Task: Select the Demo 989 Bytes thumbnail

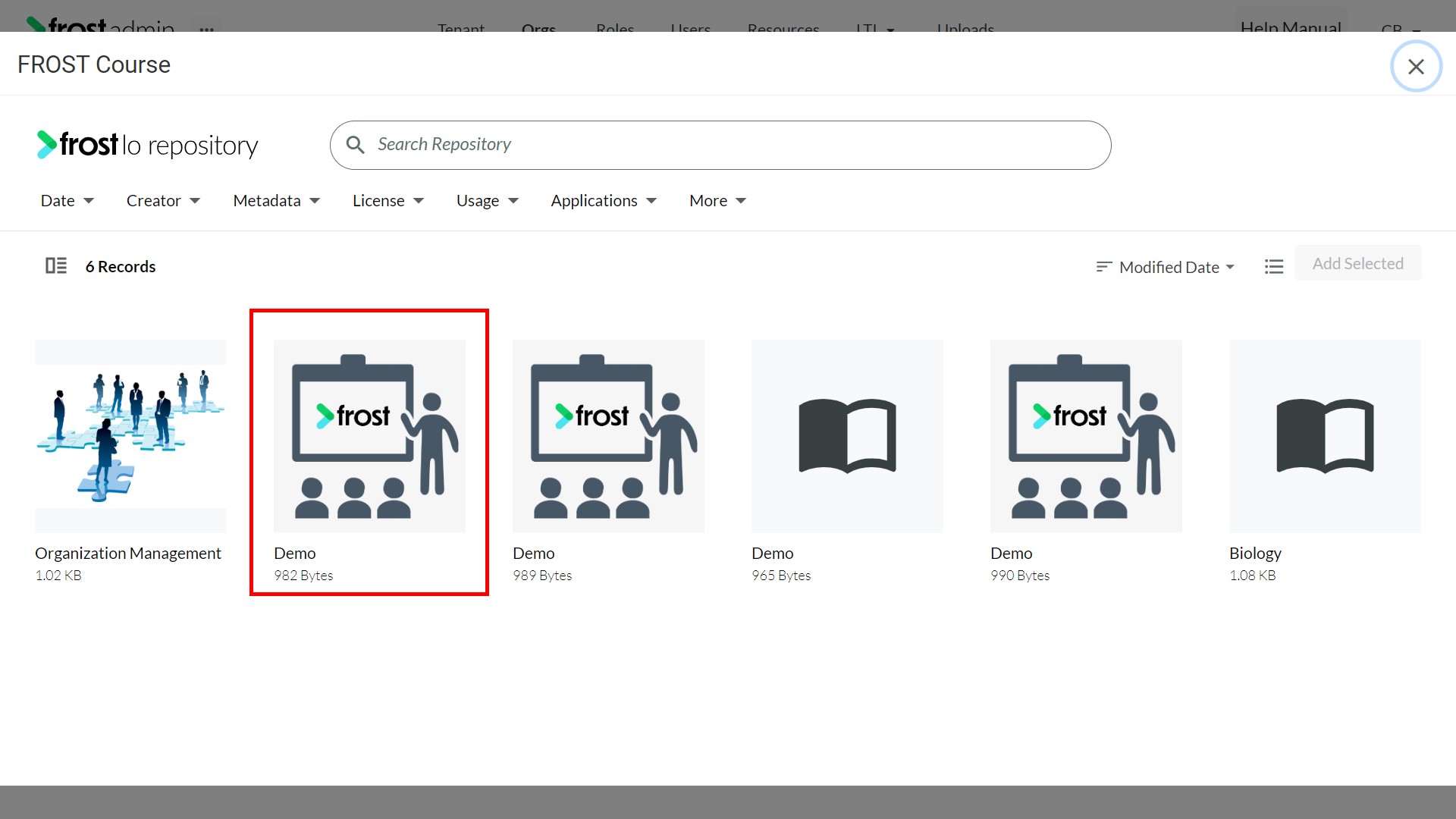Action: pyautogui.click(x=608, y=436)
